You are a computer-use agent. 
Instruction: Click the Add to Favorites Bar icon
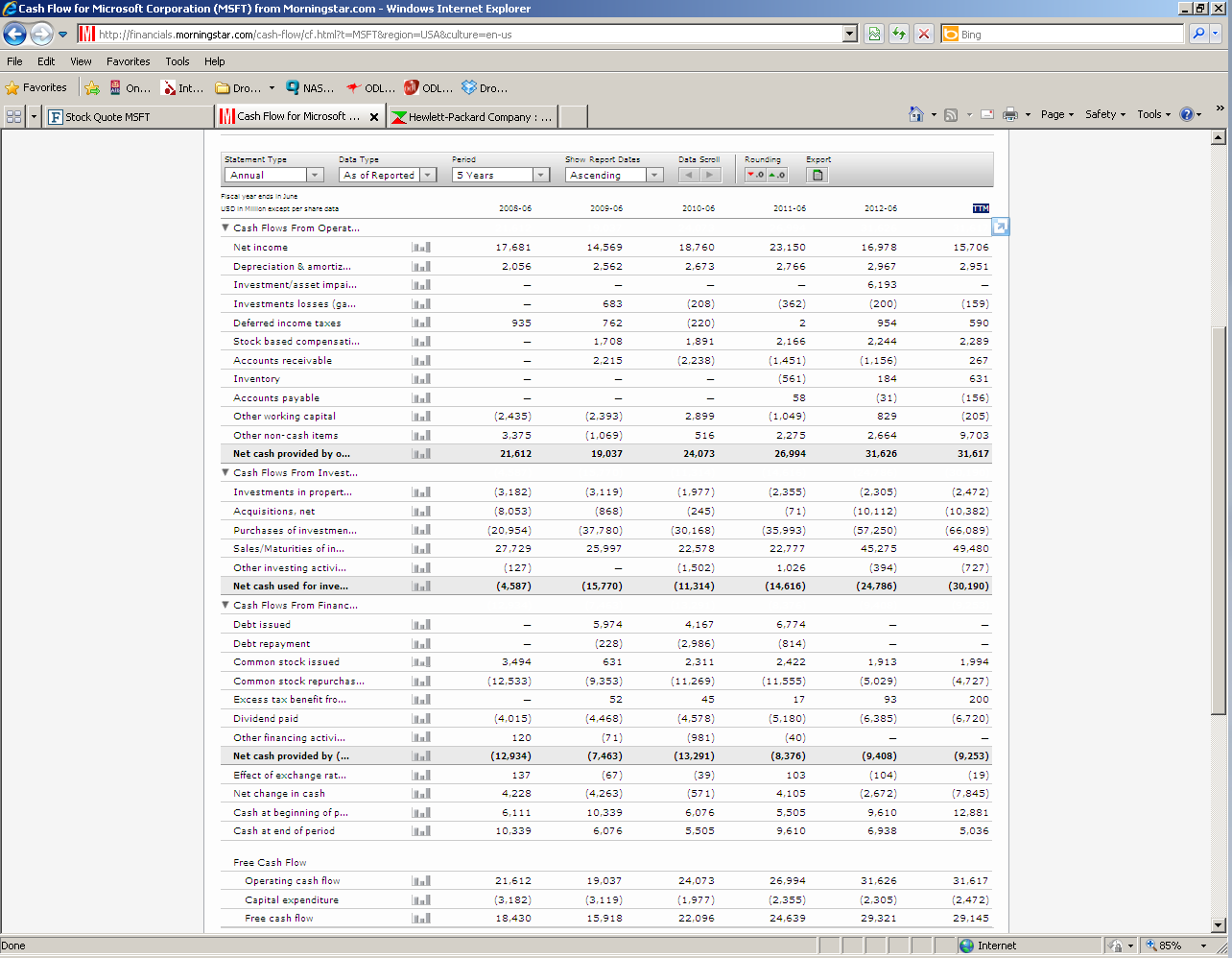[x=92, y=87]
